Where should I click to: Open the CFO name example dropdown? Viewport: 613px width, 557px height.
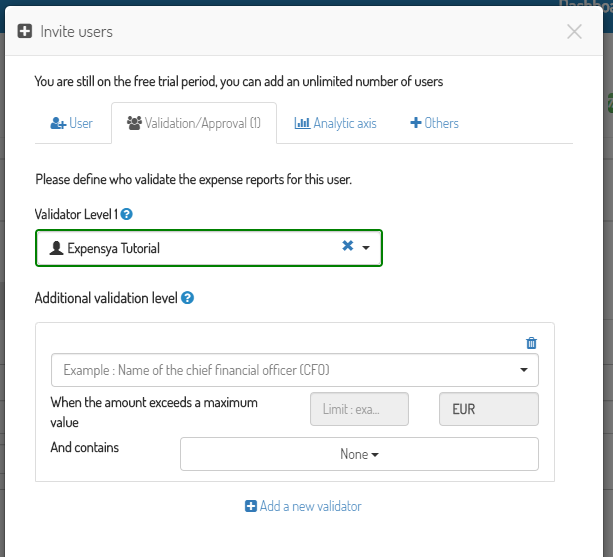pos(295,370)
